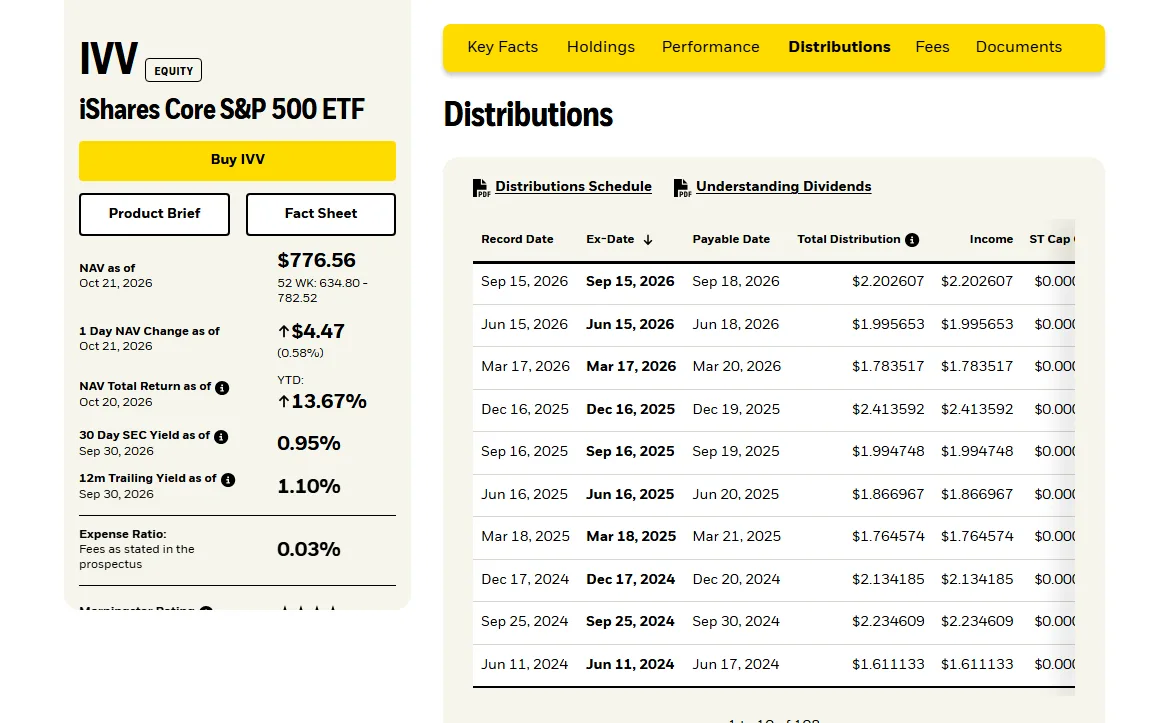Image resolution: width=1169 pixels, height=723 pixels.
Task: Select Ex-Date cell Dec 16, 2025
Action: (630, 410)
